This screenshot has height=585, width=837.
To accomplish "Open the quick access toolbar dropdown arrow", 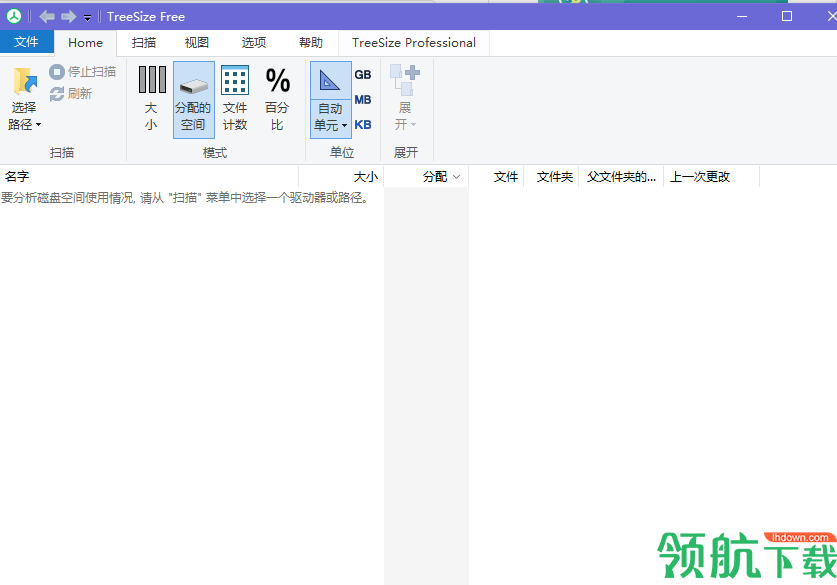I will 88,18.
